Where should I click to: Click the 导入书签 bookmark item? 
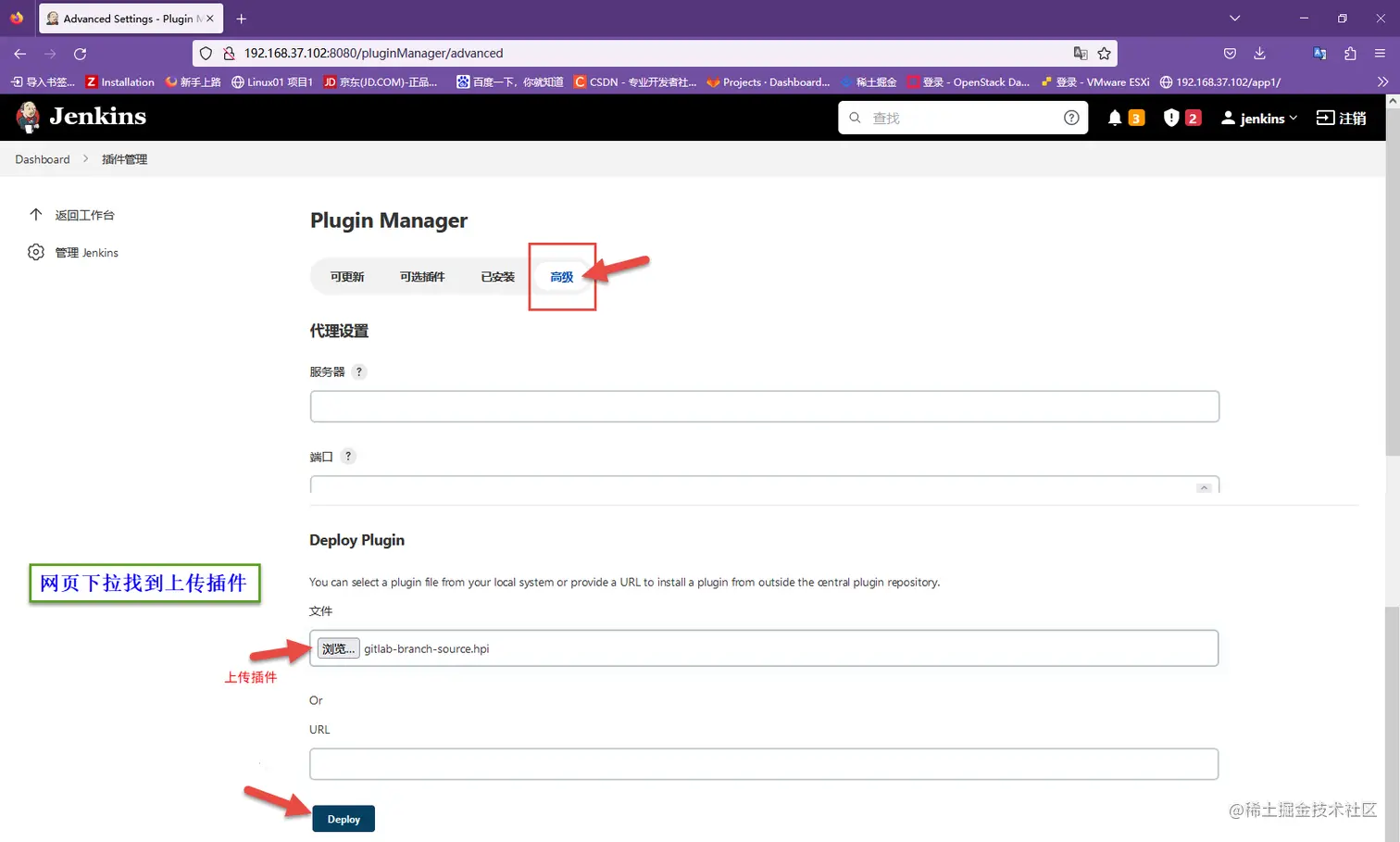click(x=43, y=82)
